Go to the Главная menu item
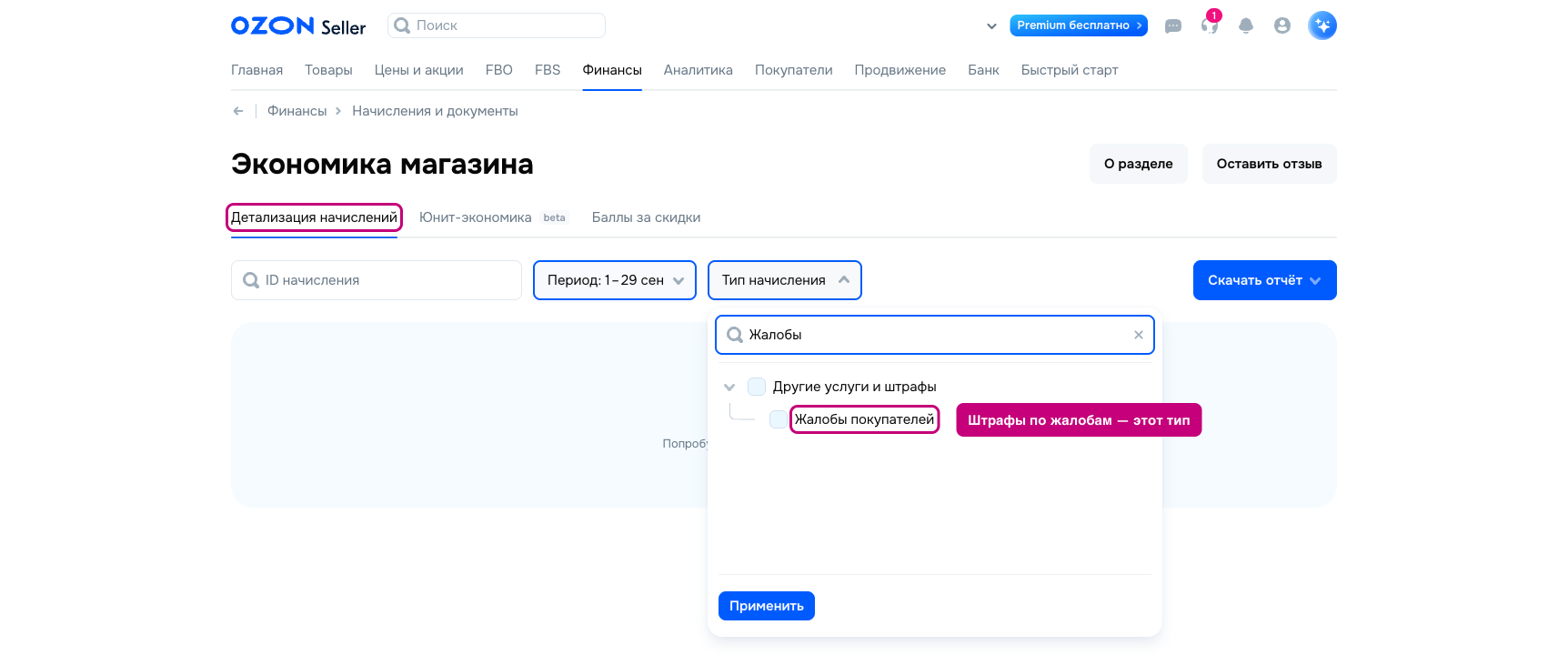1568x655 pixels. pos(256,70)
